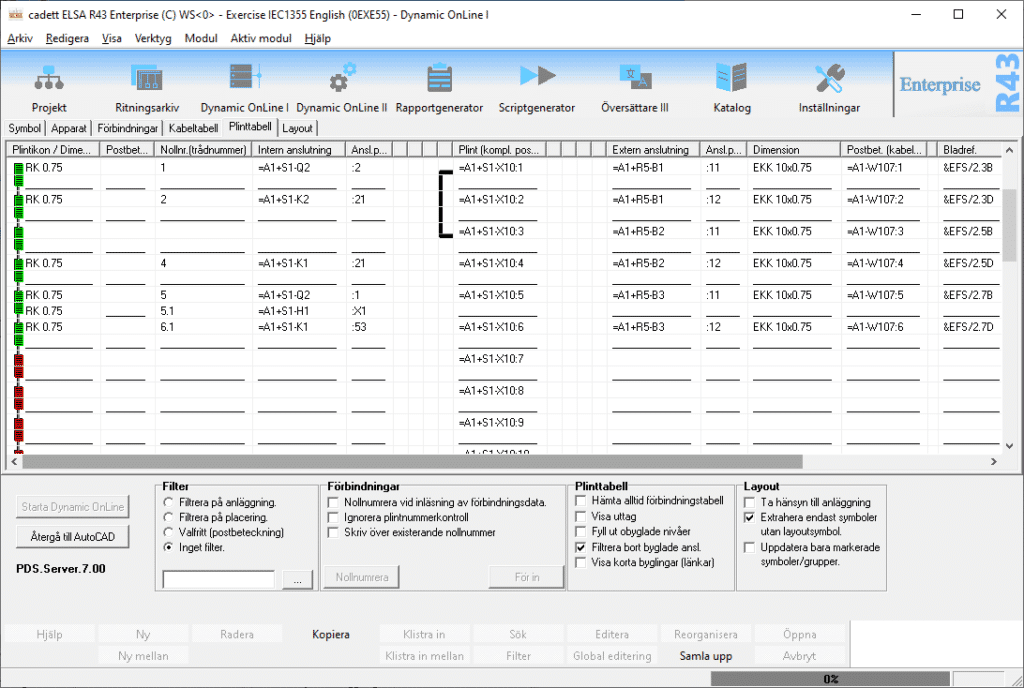Click the 'Återgå till AutoCAD' button
The height and width of the screenshot is (688, 1024).
tap(72, 537)
